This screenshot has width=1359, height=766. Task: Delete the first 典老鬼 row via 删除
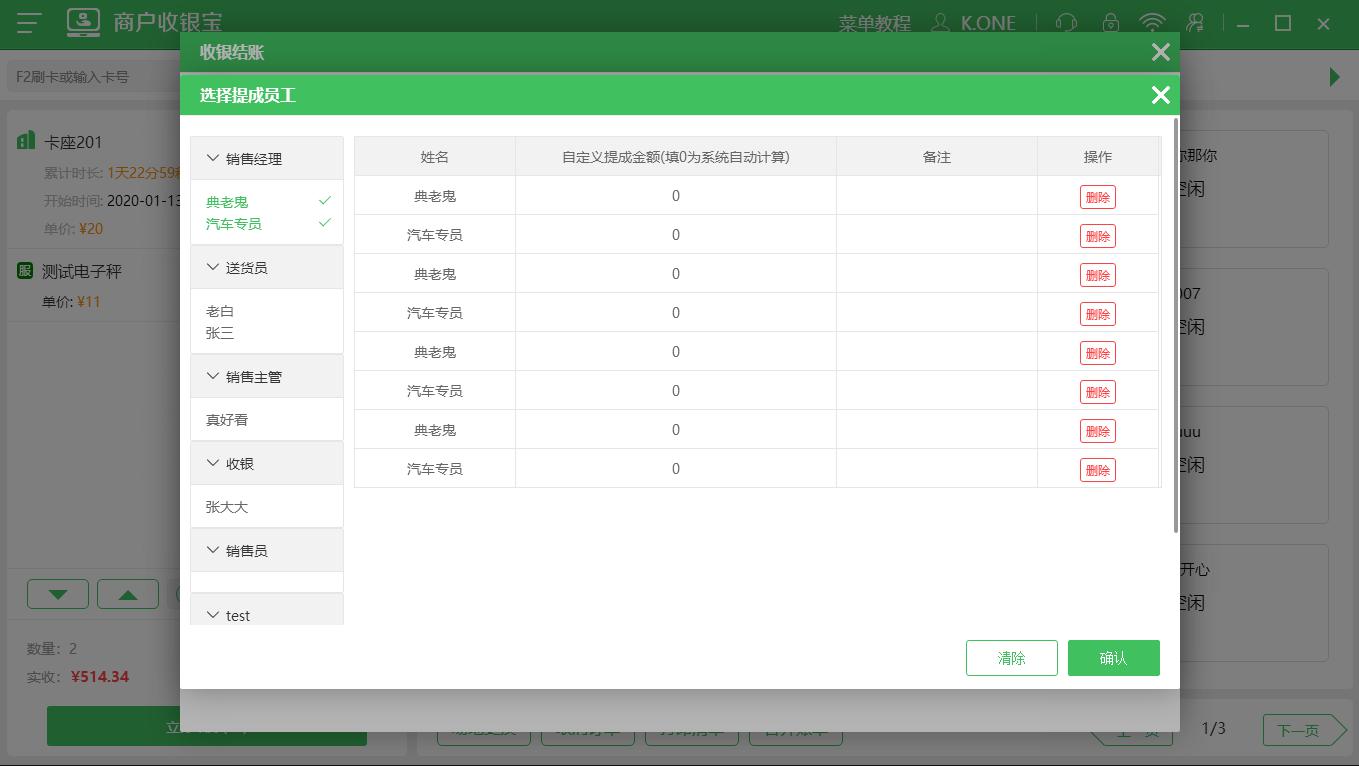coord(1098,196)
